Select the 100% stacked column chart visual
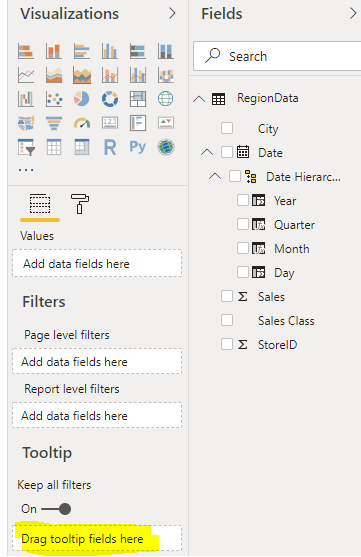The height and width of the screenshot is (557, 361). tap(166, 51)
